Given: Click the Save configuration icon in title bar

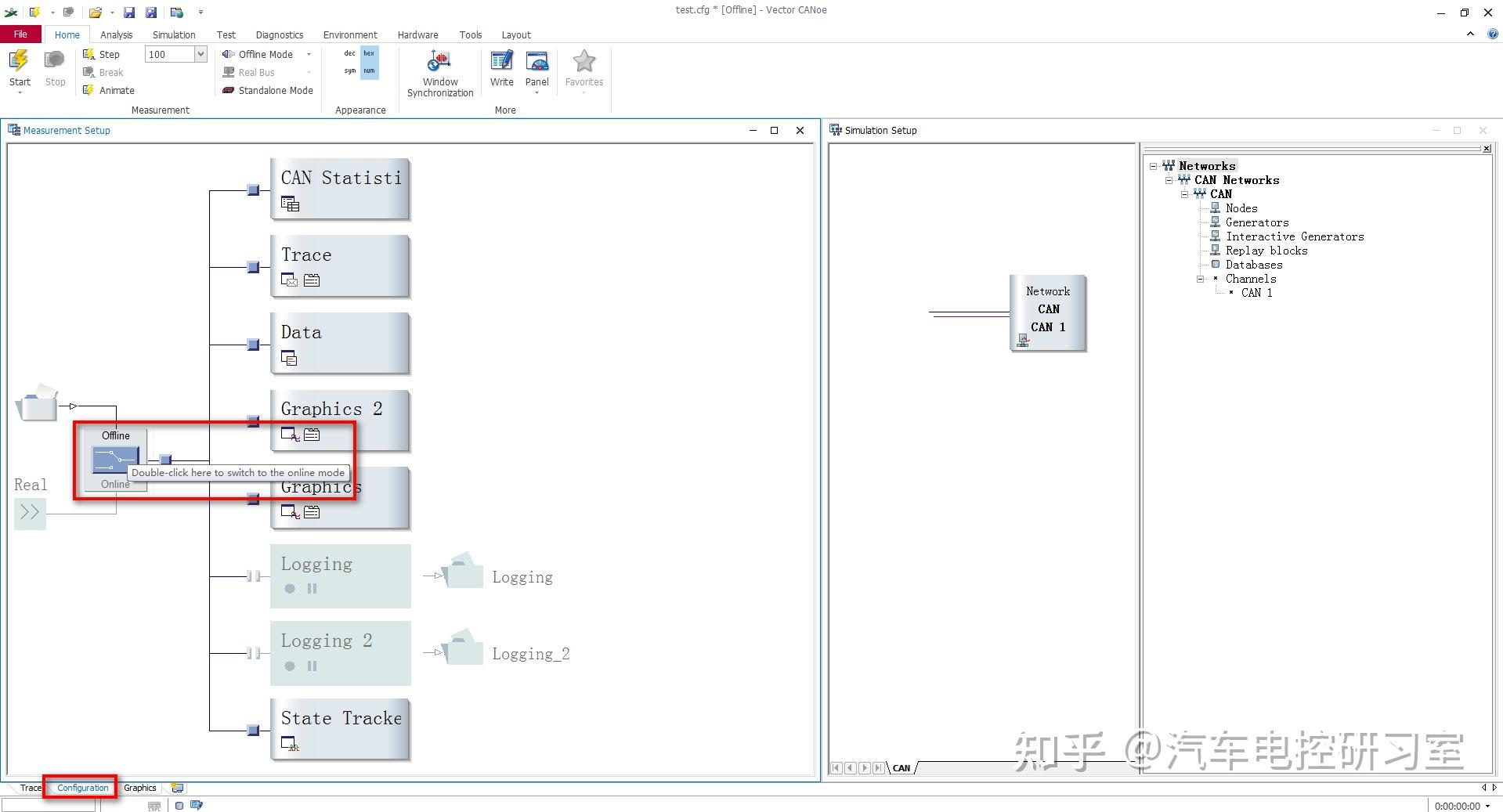Looking at the screenshot, I should click(x=129, y=13).
